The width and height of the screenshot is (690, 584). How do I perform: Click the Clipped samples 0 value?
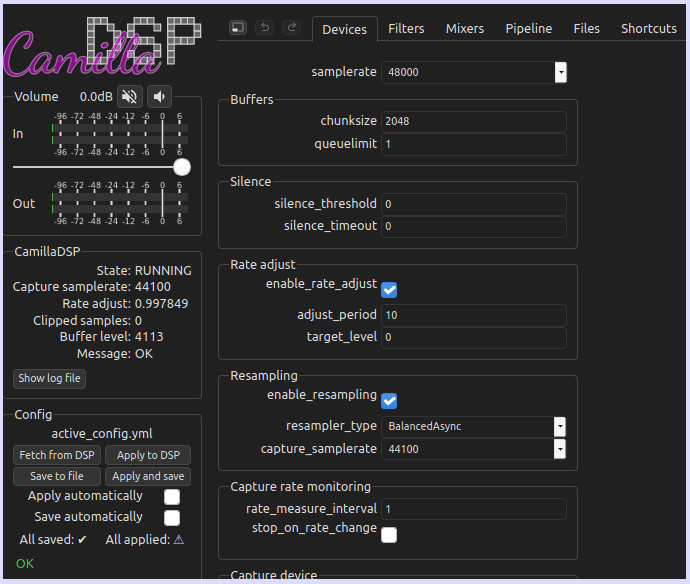coord(138,321)
